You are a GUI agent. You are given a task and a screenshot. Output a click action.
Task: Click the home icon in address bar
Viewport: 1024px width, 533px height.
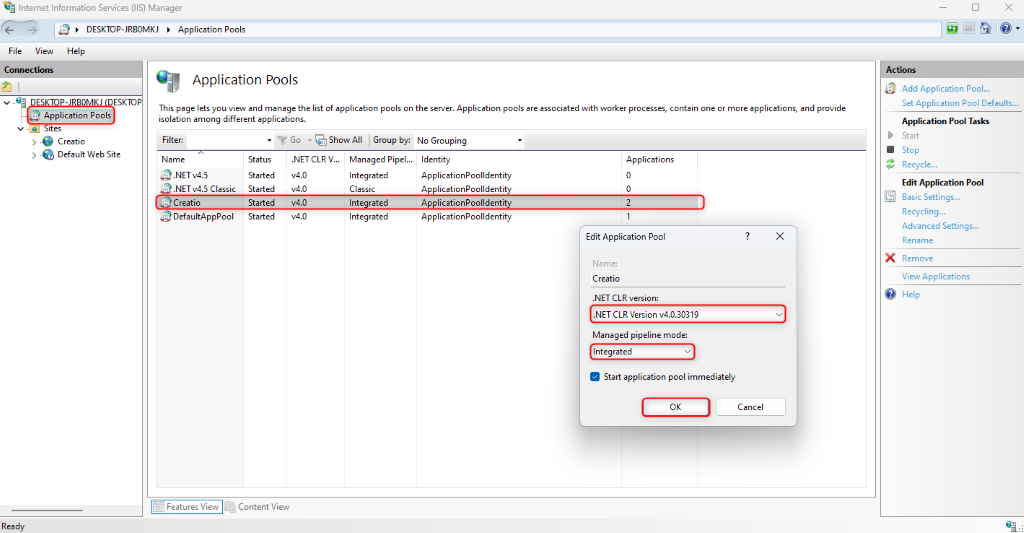tap(985, 28)
